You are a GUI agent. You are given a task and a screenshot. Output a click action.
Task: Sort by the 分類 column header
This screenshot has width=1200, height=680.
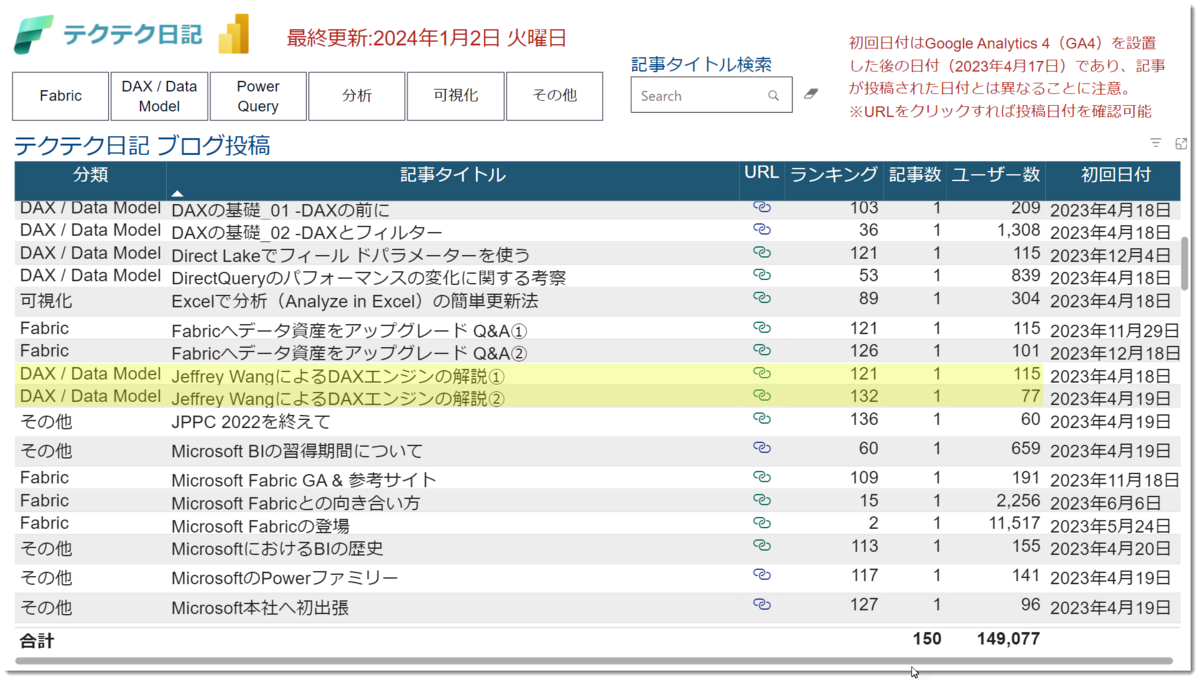90,174
